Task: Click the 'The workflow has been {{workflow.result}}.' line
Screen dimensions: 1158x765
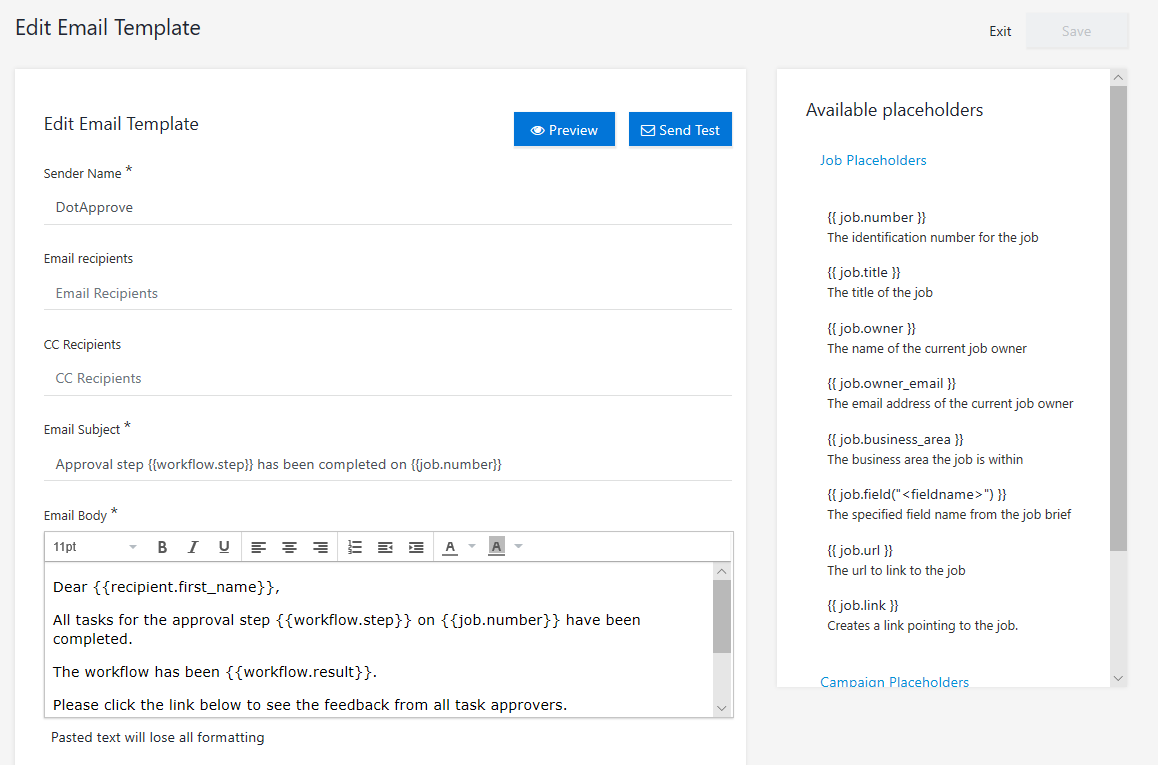Action: tap(215, 672)
